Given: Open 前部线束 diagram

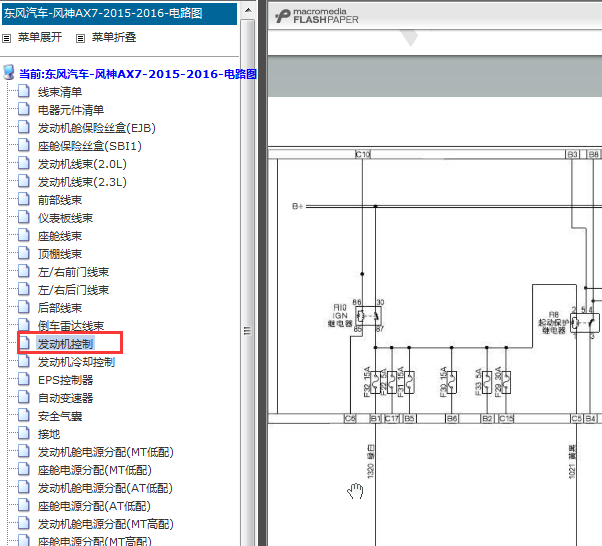Looking at the screenshot, I should point(60,200).
